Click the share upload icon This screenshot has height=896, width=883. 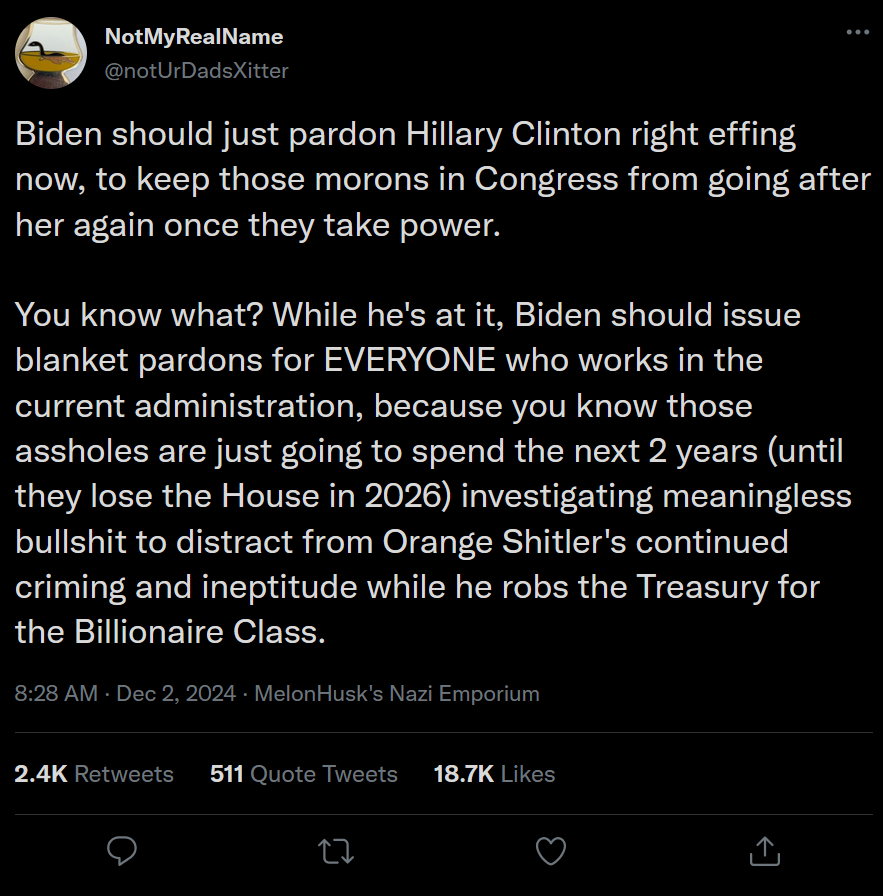pos(764,850)
